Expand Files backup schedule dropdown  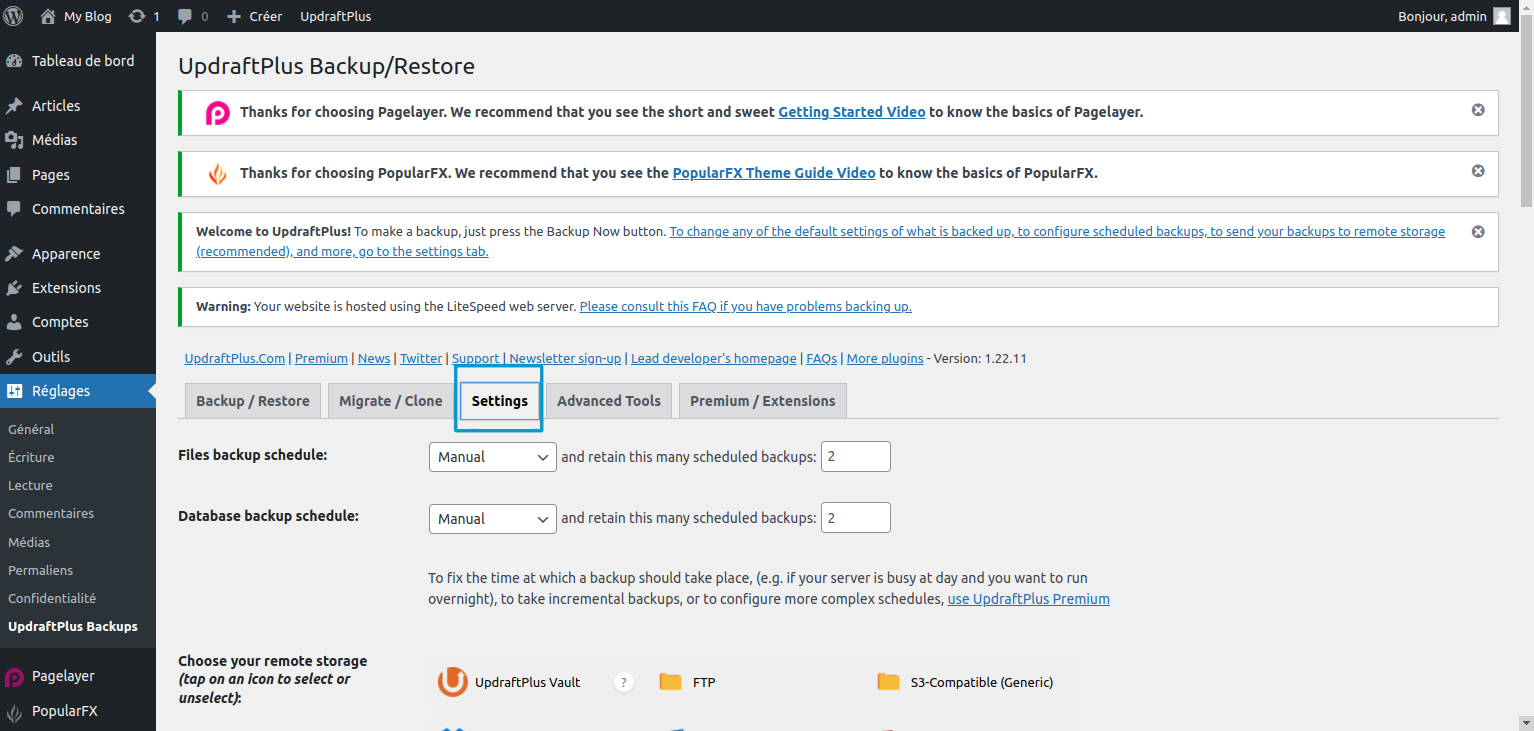[492, 457]
